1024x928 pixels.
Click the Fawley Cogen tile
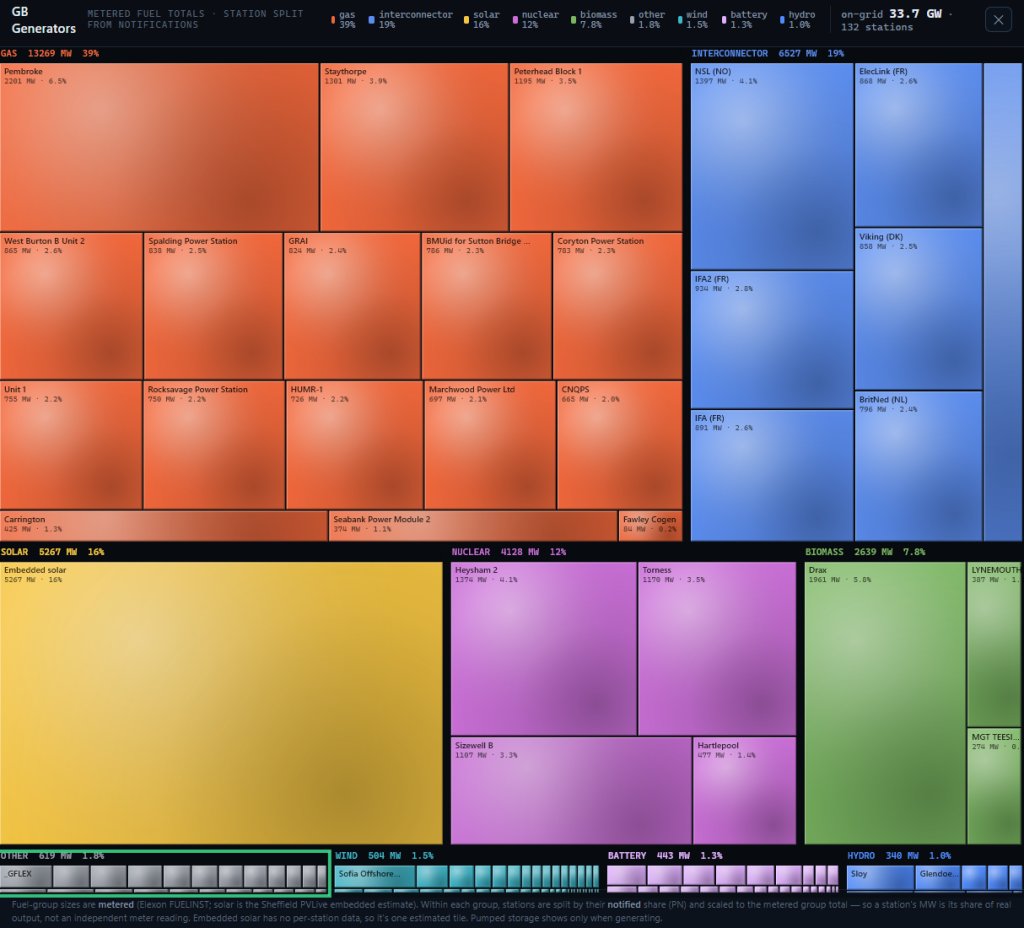[x=650, y=526]
